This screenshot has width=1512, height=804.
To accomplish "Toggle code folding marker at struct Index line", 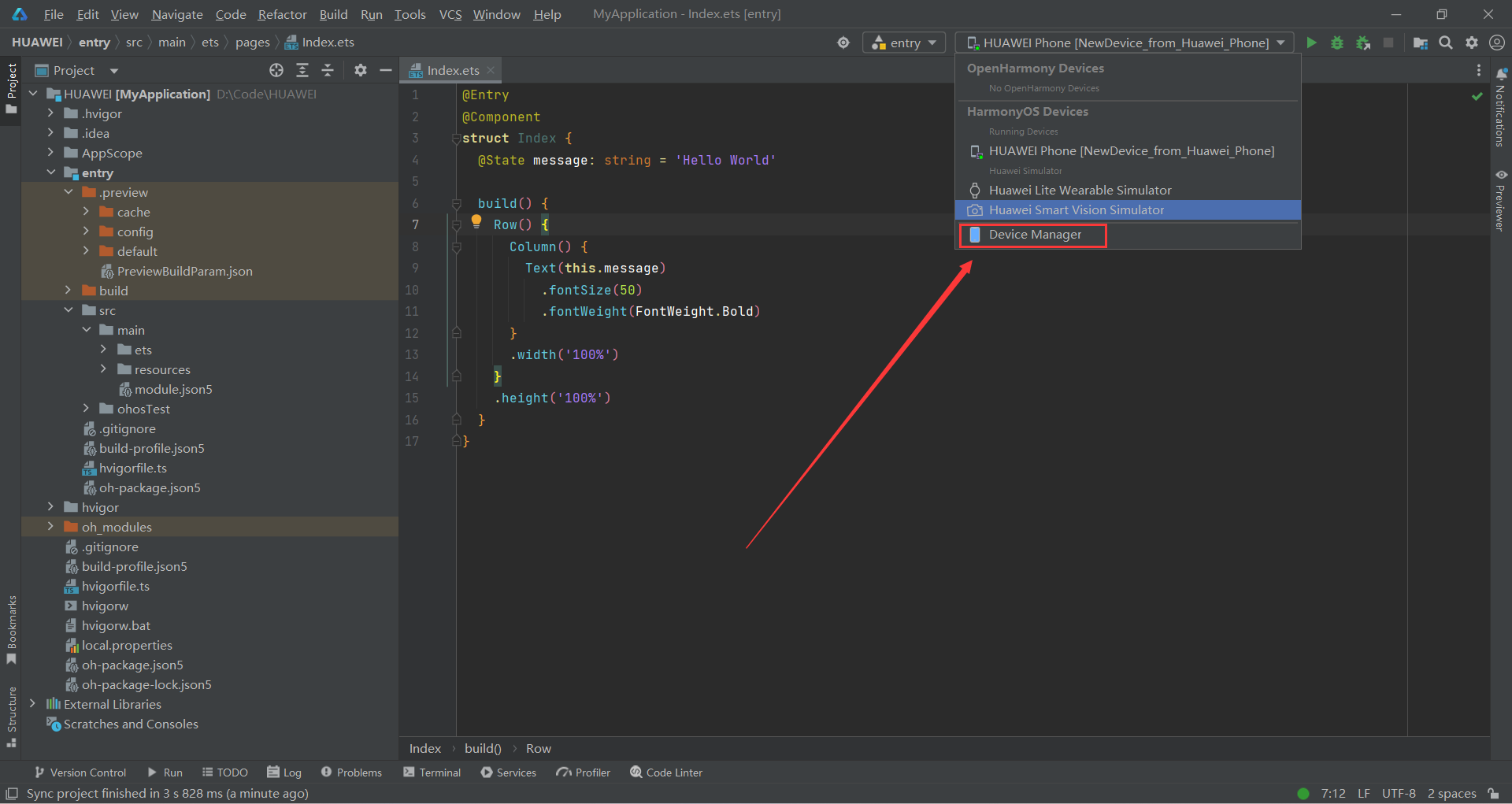I will (x=456, y=139).
